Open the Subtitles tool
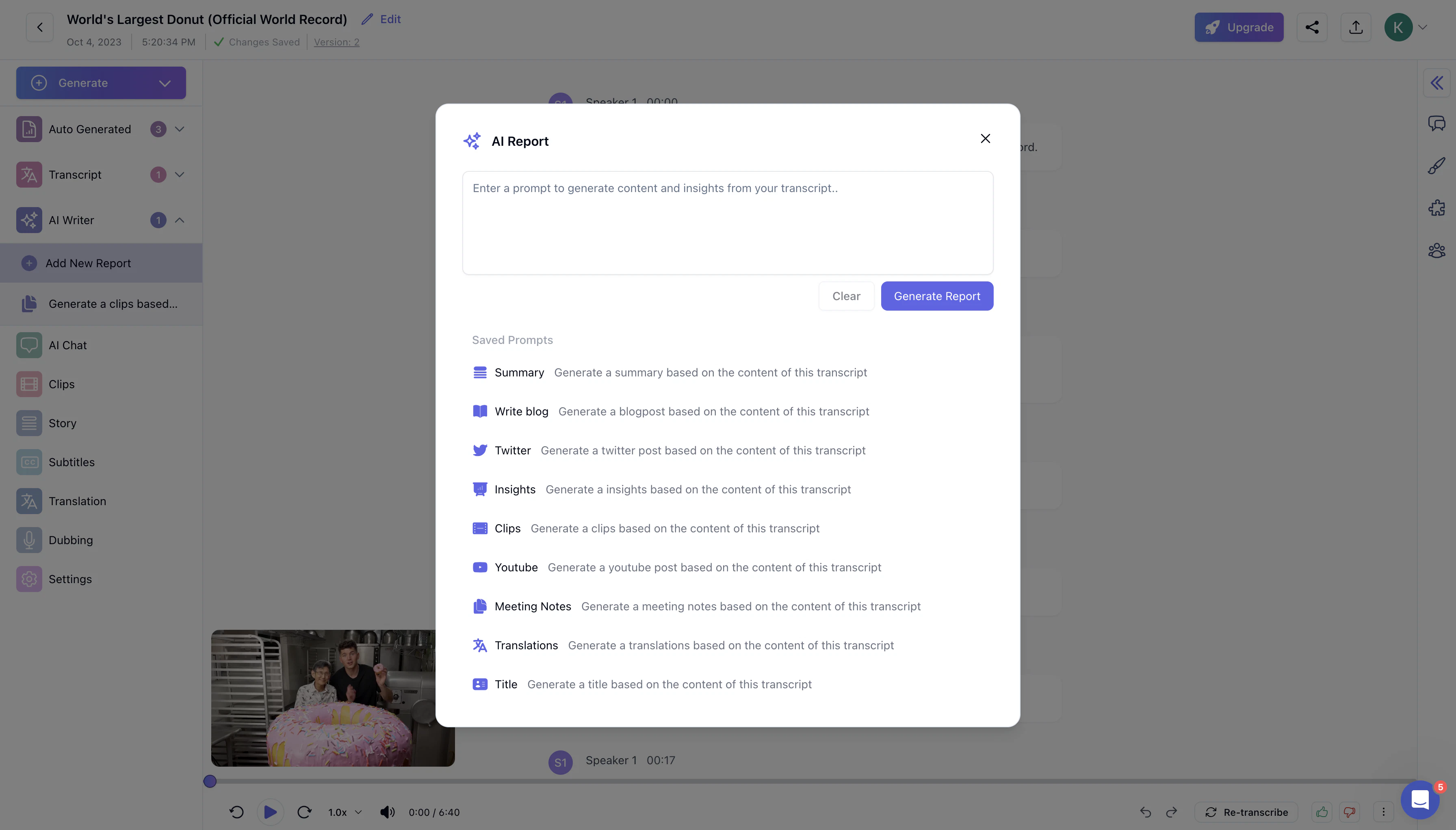 [x=72, y=462]
